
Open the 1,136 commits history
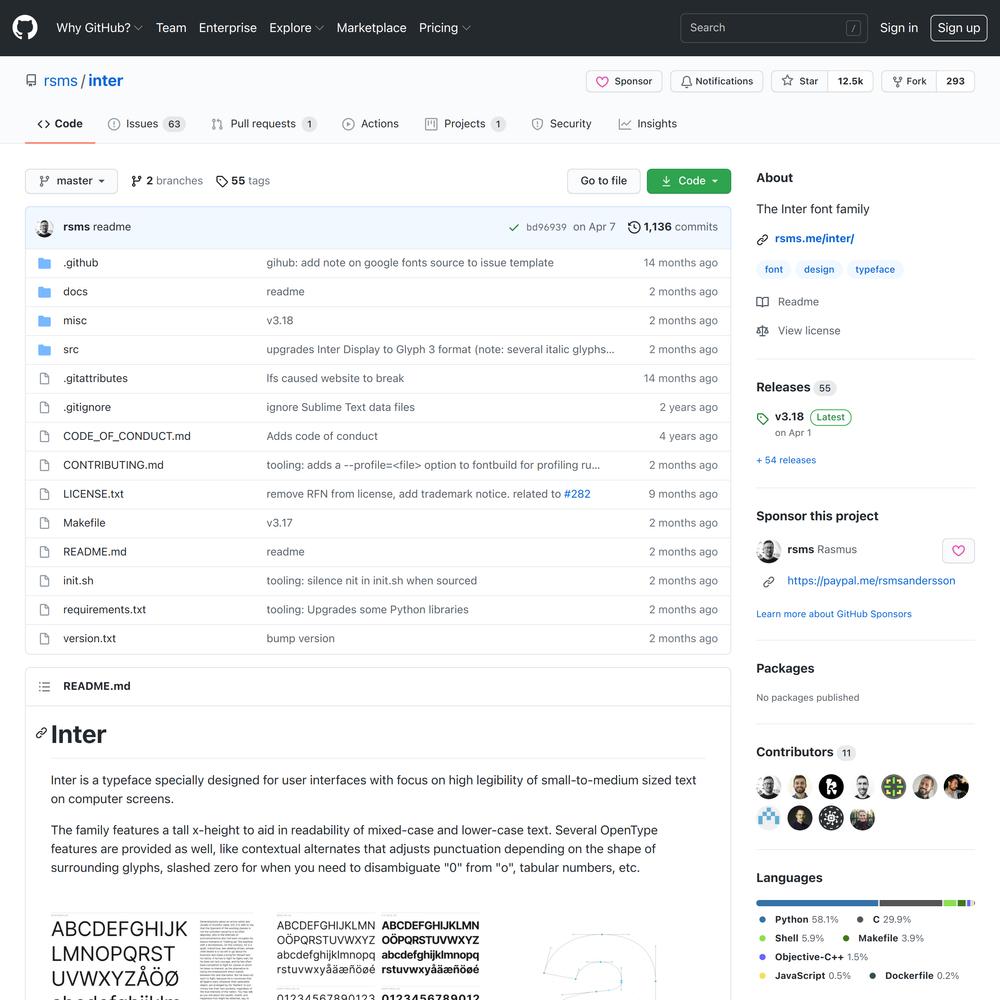coord(673,227)
